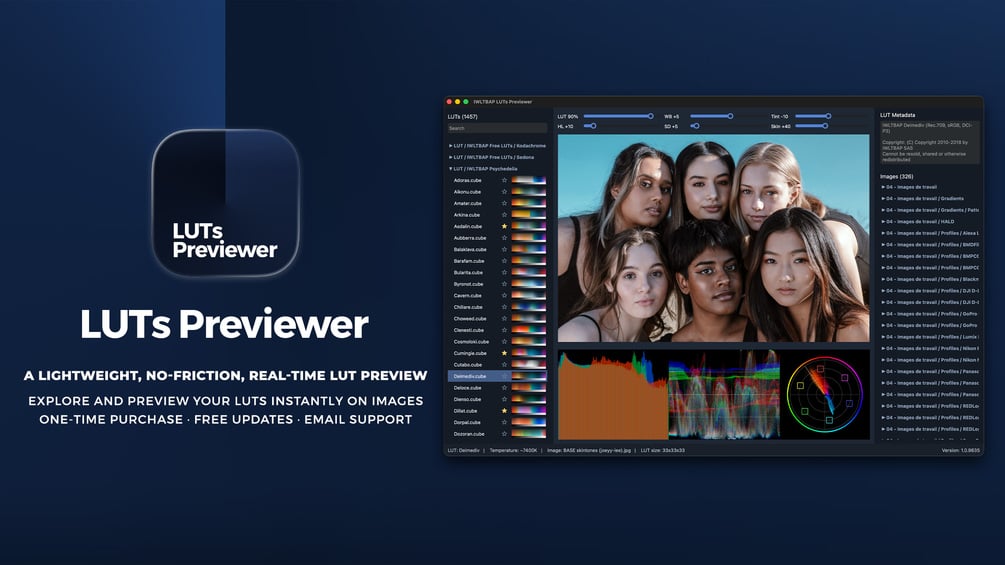The width and height of the screenshot is (1005, 565).
Task: Click the Adoras.cube gradient preview thumbnail
Action: coord(529,181)
